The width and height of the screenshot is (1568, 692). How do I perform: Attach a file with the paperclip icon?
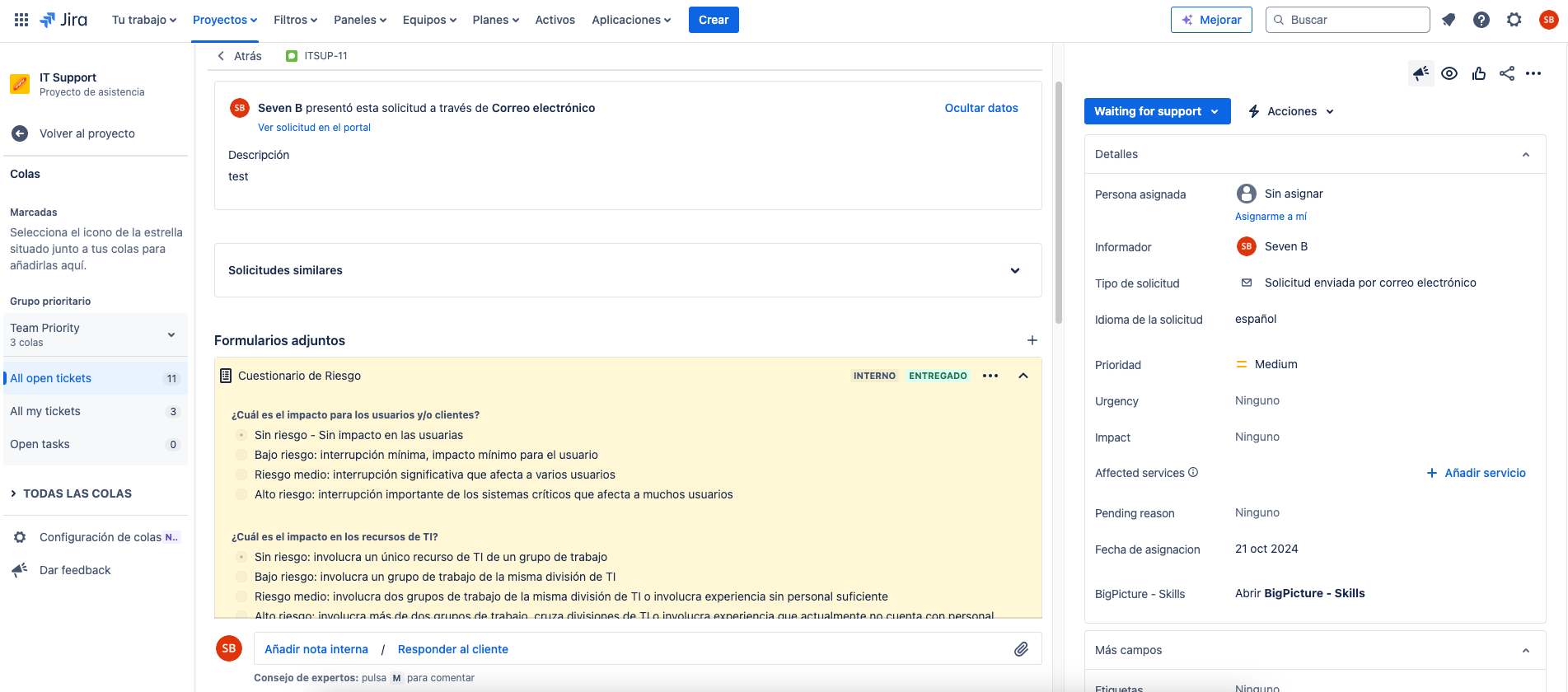click(x=1021, y=649)
